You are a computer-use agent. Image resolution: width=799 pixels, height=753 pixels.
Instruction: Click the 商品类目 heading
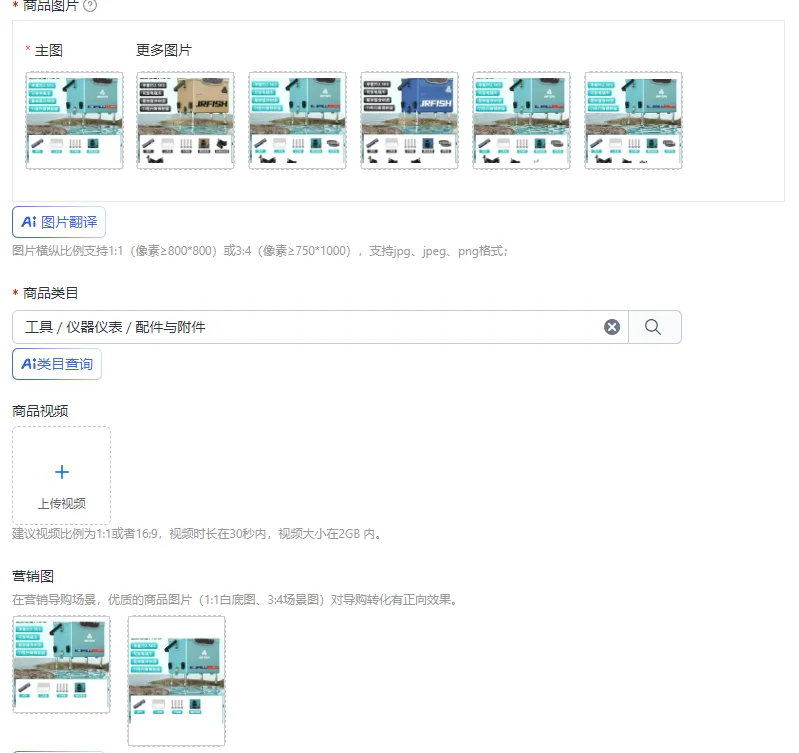50,293
